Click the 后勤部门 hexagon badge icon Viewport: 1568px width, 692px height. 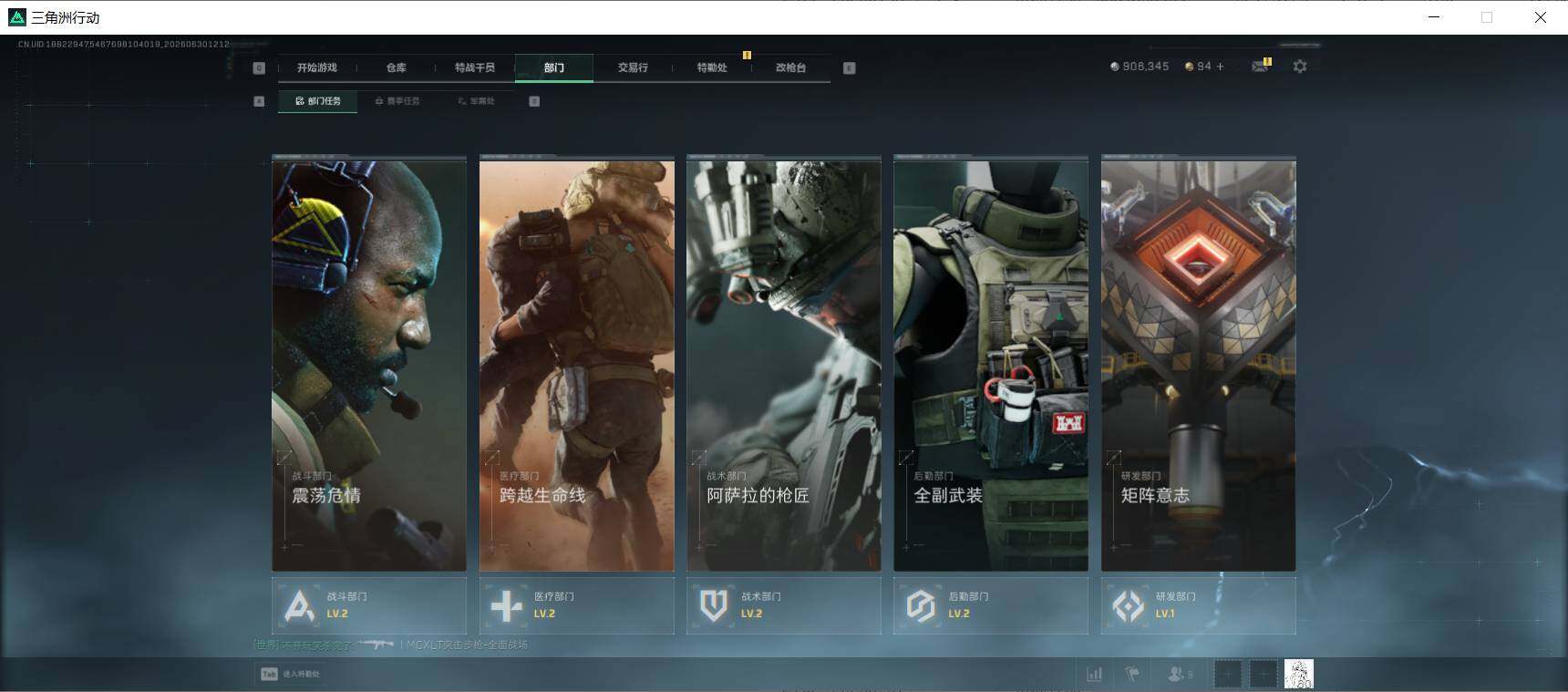pos(921,605)
